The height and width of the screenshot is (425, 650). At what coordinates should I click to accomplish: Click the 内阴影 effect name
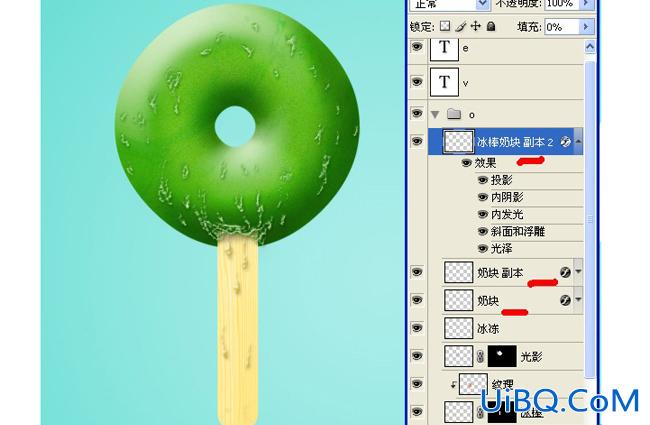coord(507,197)
